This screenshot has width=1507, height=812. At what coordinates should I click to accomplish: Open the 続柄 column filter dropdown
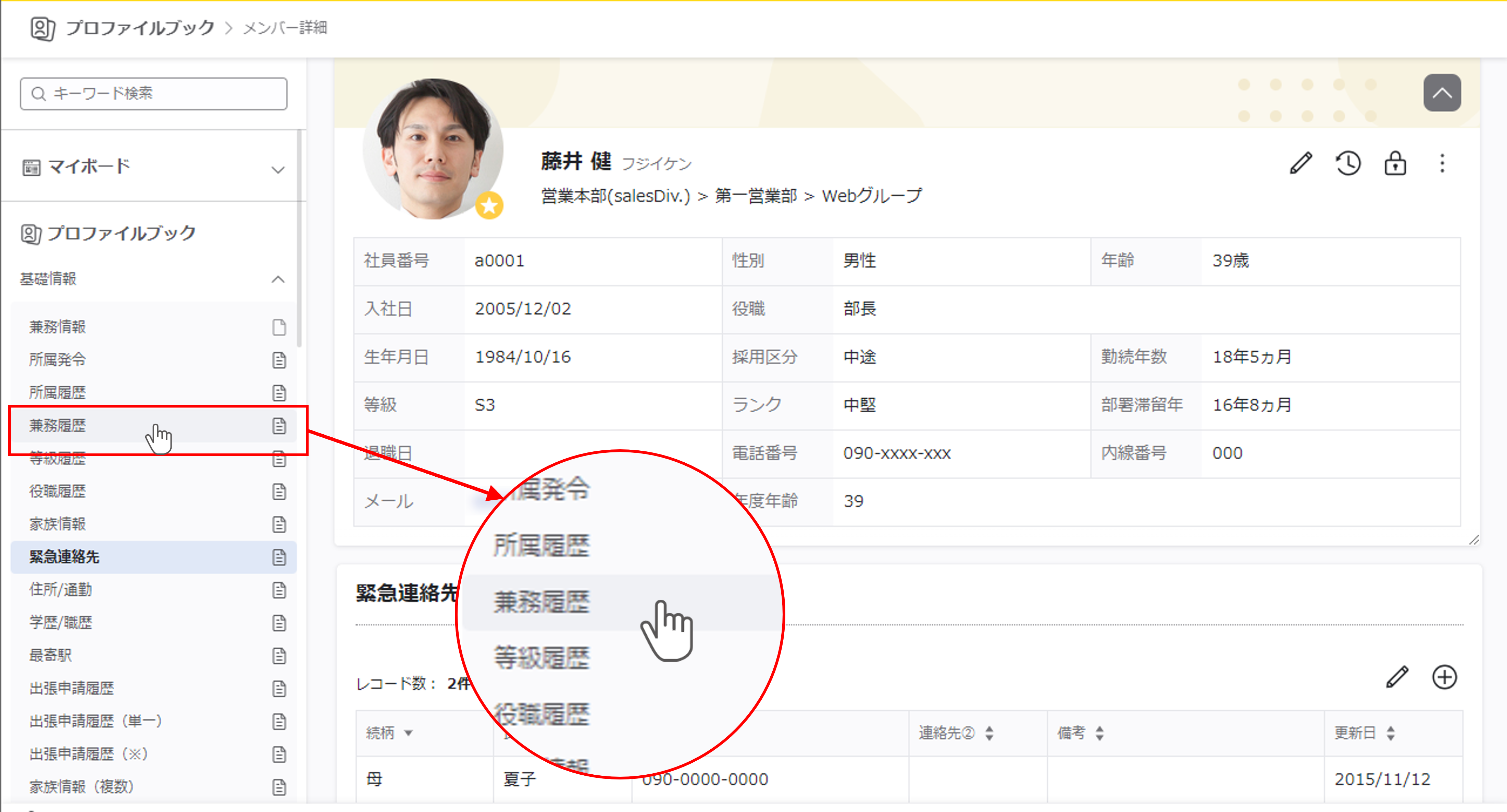tap(408, 733)
